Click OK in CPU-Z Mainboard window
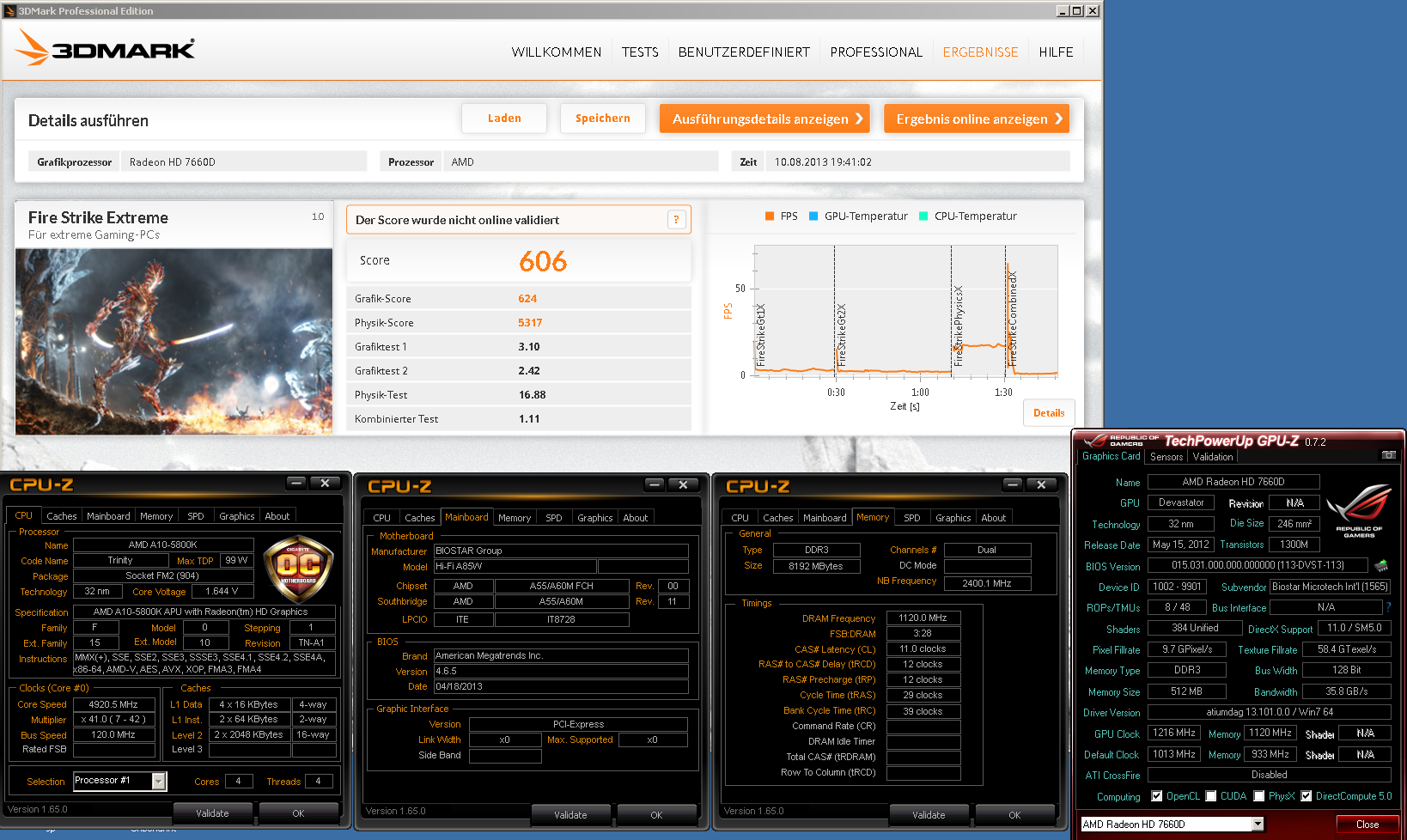This screenshot has height=840, width=1407. [x=656, y=815]
